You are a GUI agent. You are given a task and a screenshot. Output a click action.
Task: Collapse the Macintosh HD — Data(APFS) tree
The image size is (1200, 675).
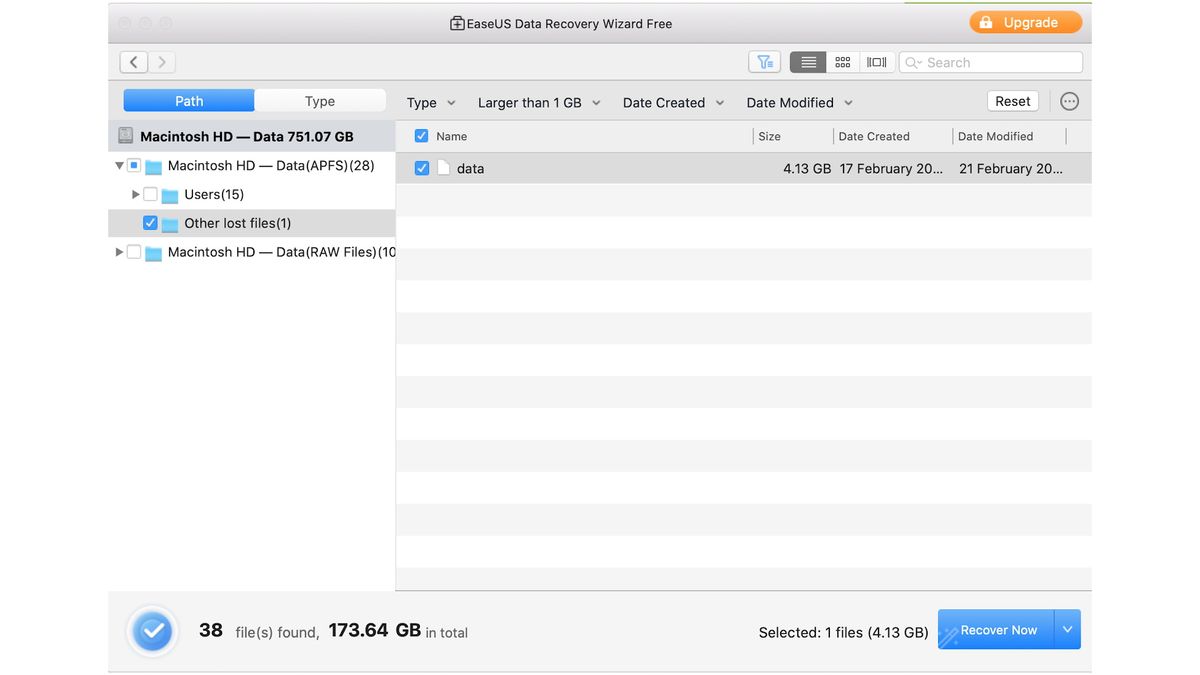click(118, 165)
